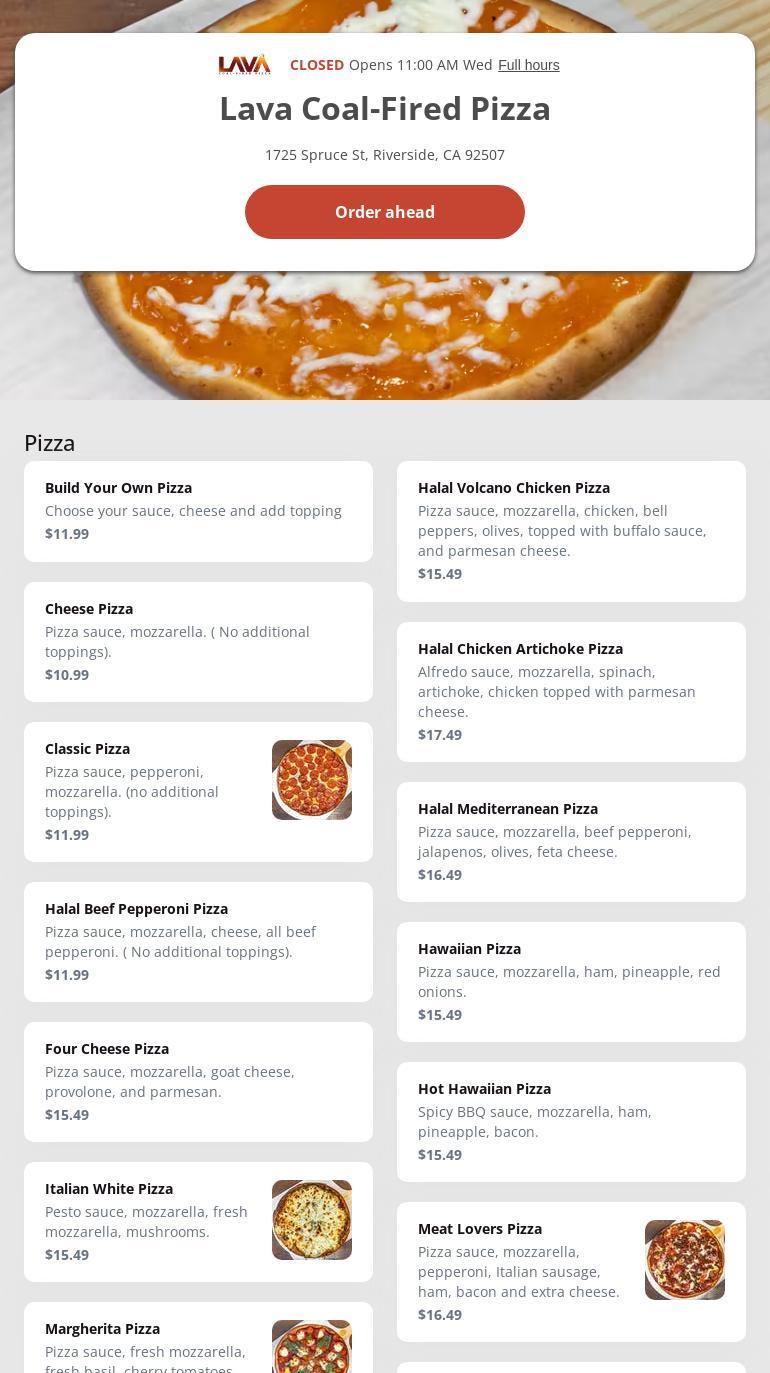This screenshot has width=770, height=1373.
Task: Choose the Cheese Pizza menu item
Action: [198, 641]
